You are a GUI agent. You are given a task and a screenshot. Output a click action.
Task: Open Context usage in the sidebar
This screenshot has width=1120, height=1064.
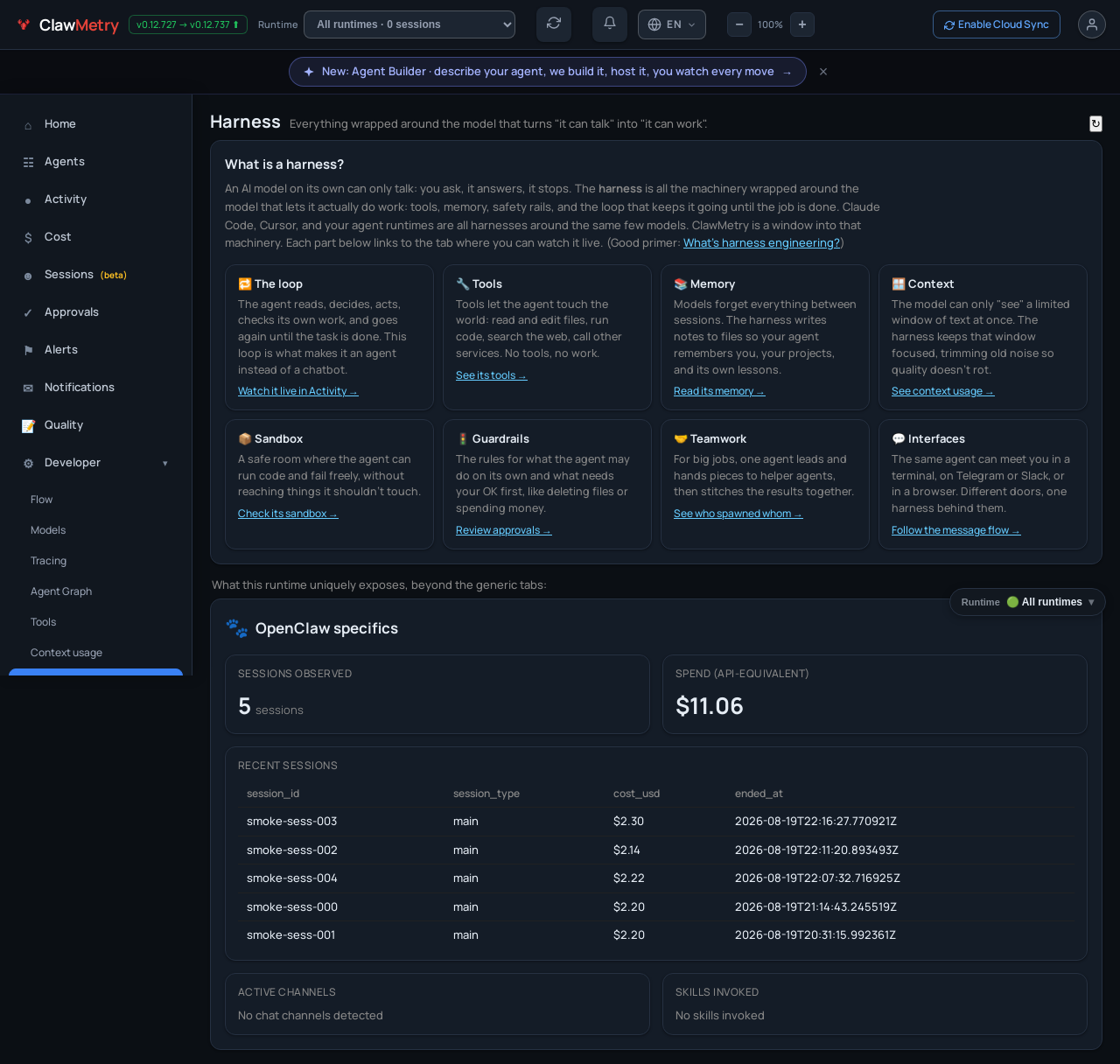click(66, 653)
